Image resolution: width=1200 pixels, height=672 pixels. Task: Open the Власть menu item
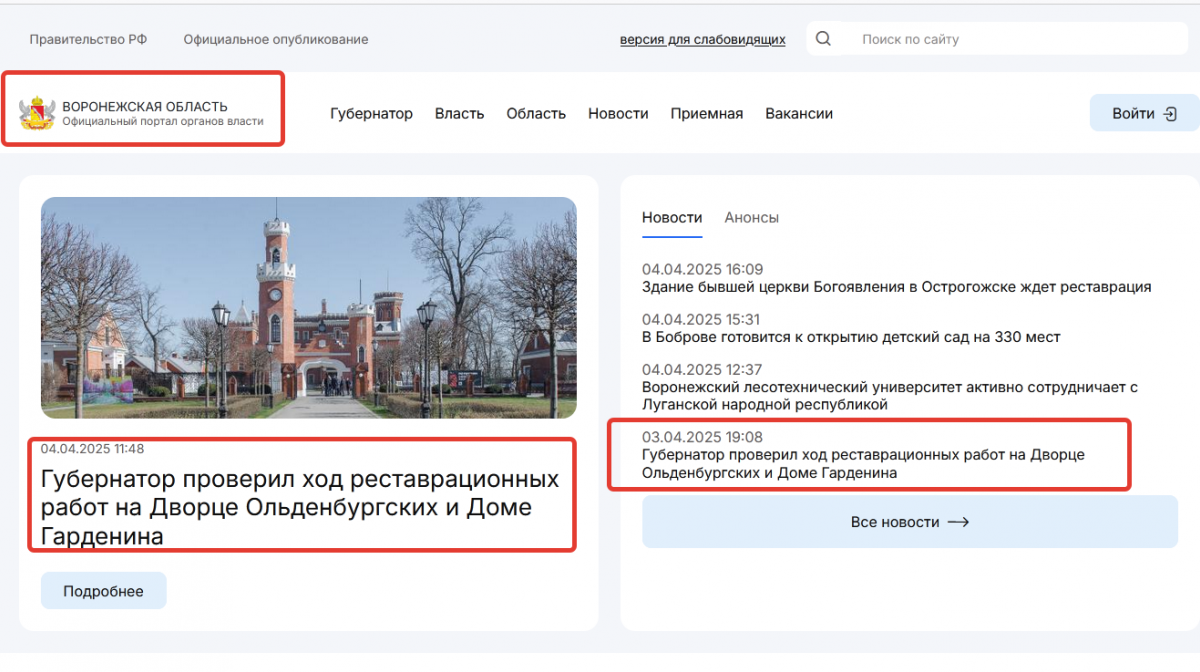[459, 114]
